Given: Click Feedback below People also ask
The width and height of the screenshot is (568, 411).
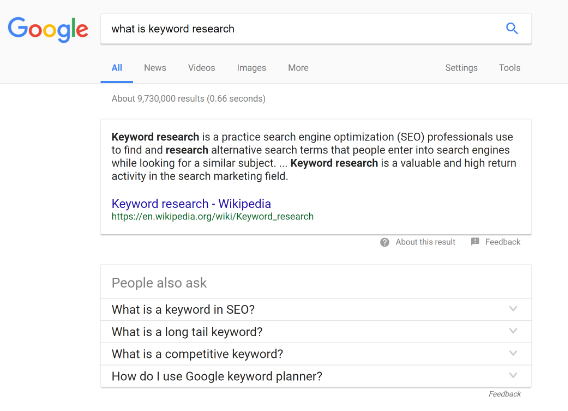Looking at the screenshot, I should tap(505, 394).
